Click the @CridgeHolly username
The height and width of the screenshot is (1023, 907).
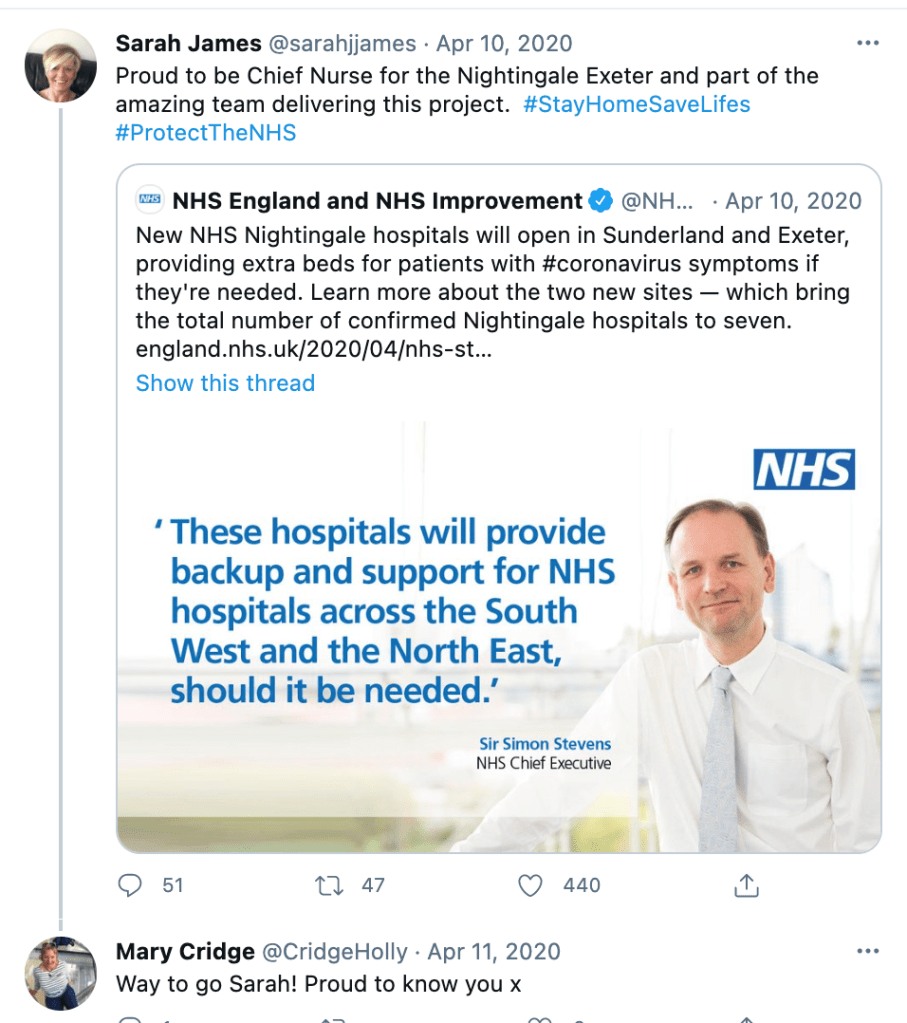point(334,951)
